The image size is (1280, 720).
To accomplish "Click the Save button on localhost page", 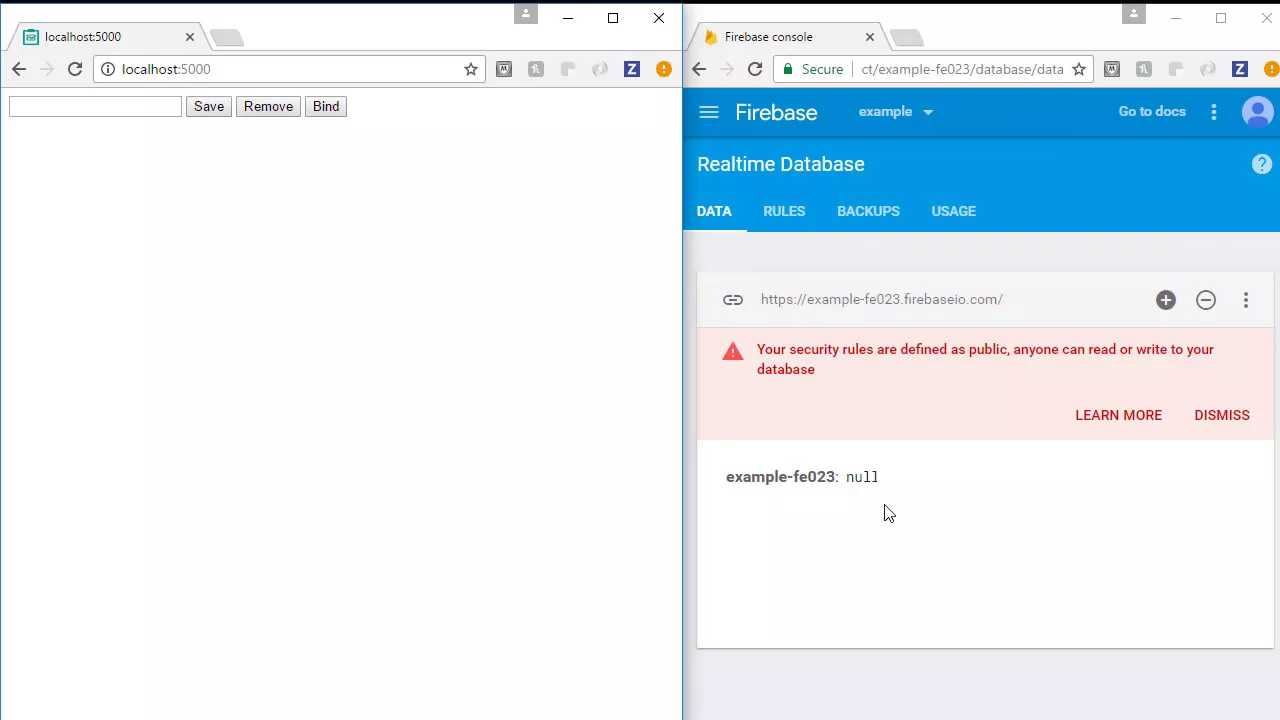I will 209,106.
